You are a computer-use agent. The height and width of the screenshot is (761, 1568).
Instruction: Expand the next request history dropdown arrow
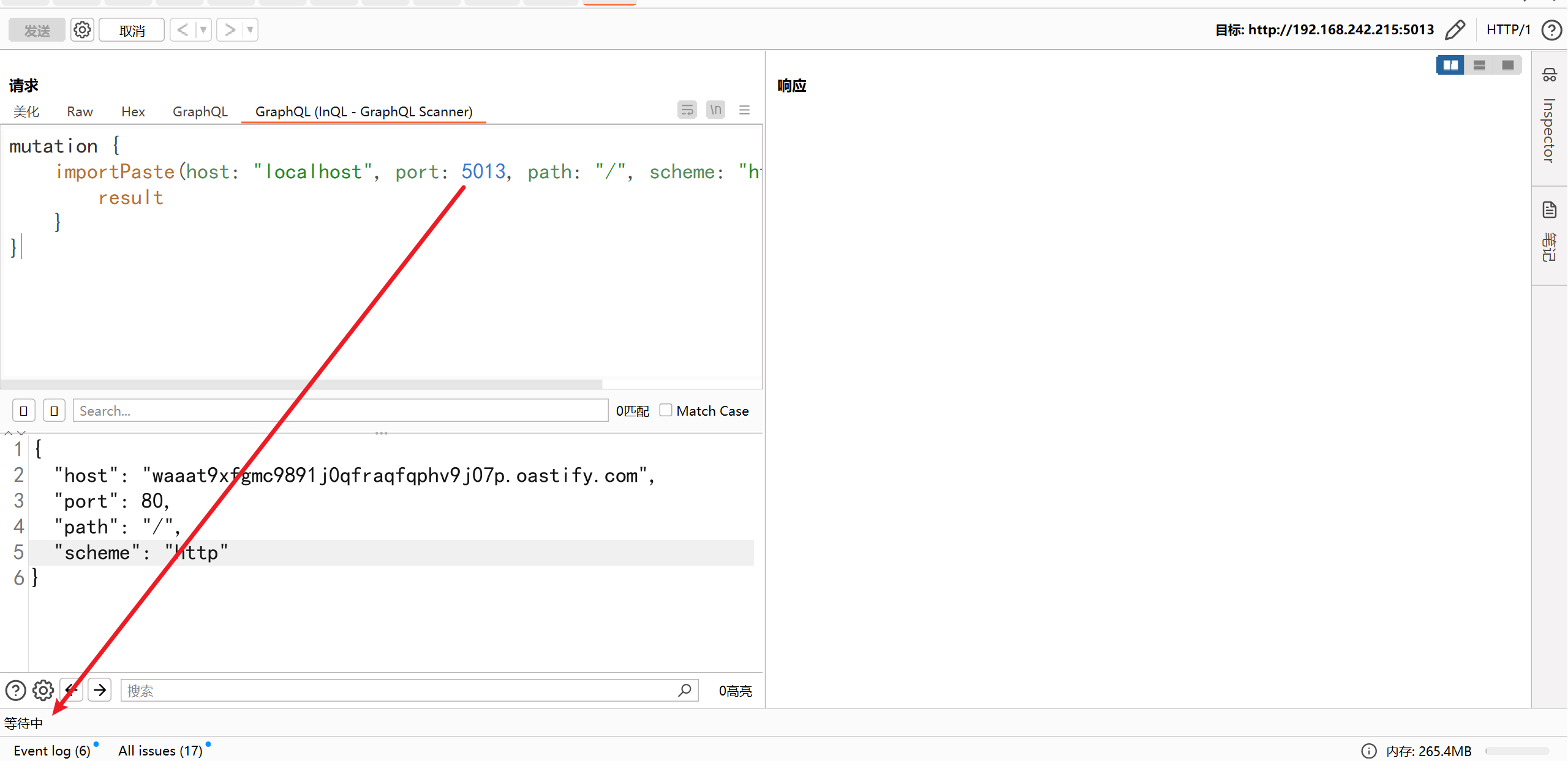click(250, 30)
